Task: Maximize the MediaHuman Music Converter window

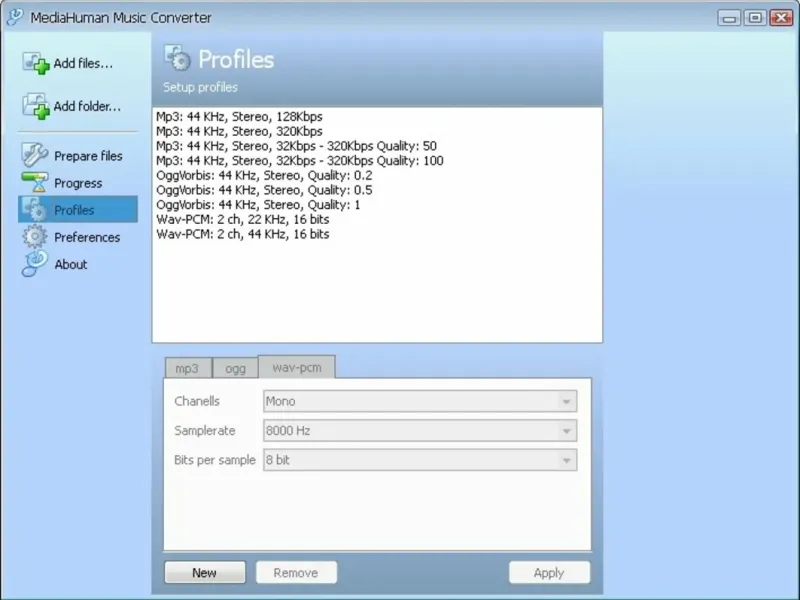Action: pos(755,18)
